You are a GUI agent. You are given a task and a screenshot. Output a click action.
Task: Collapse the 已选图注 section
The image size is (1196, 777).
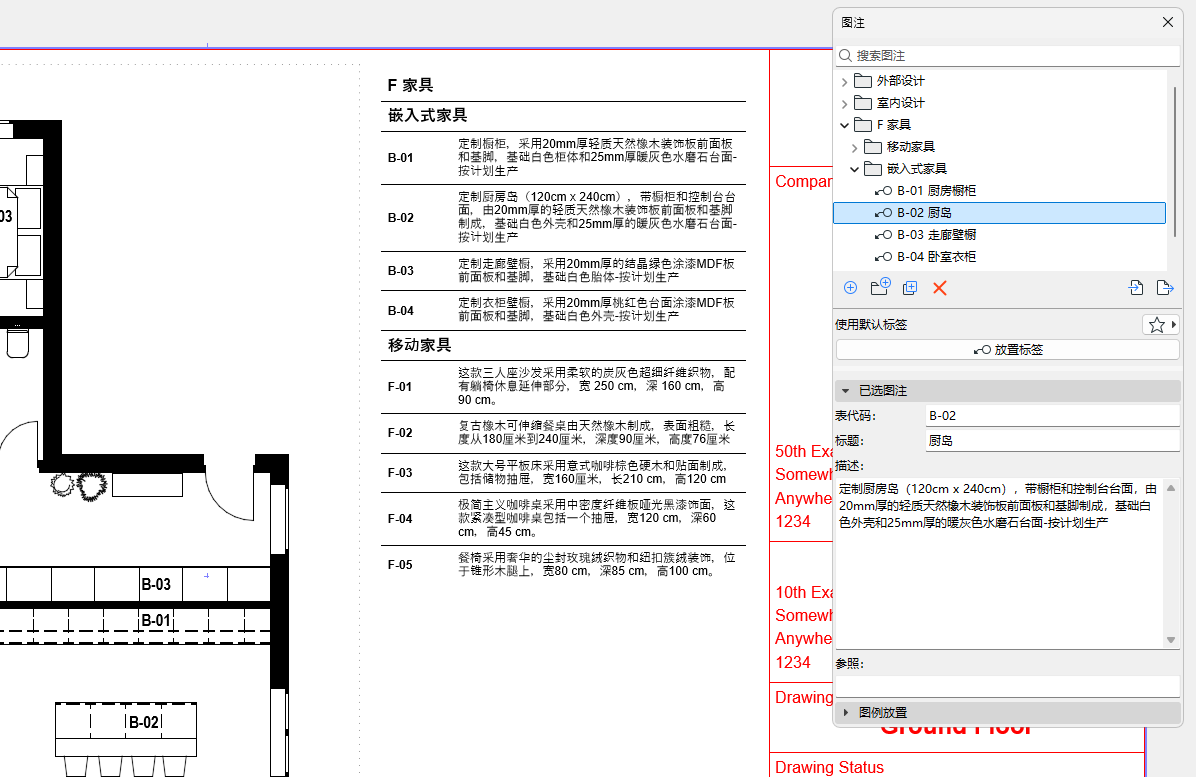pyautogui.click(x=845, y=390)
